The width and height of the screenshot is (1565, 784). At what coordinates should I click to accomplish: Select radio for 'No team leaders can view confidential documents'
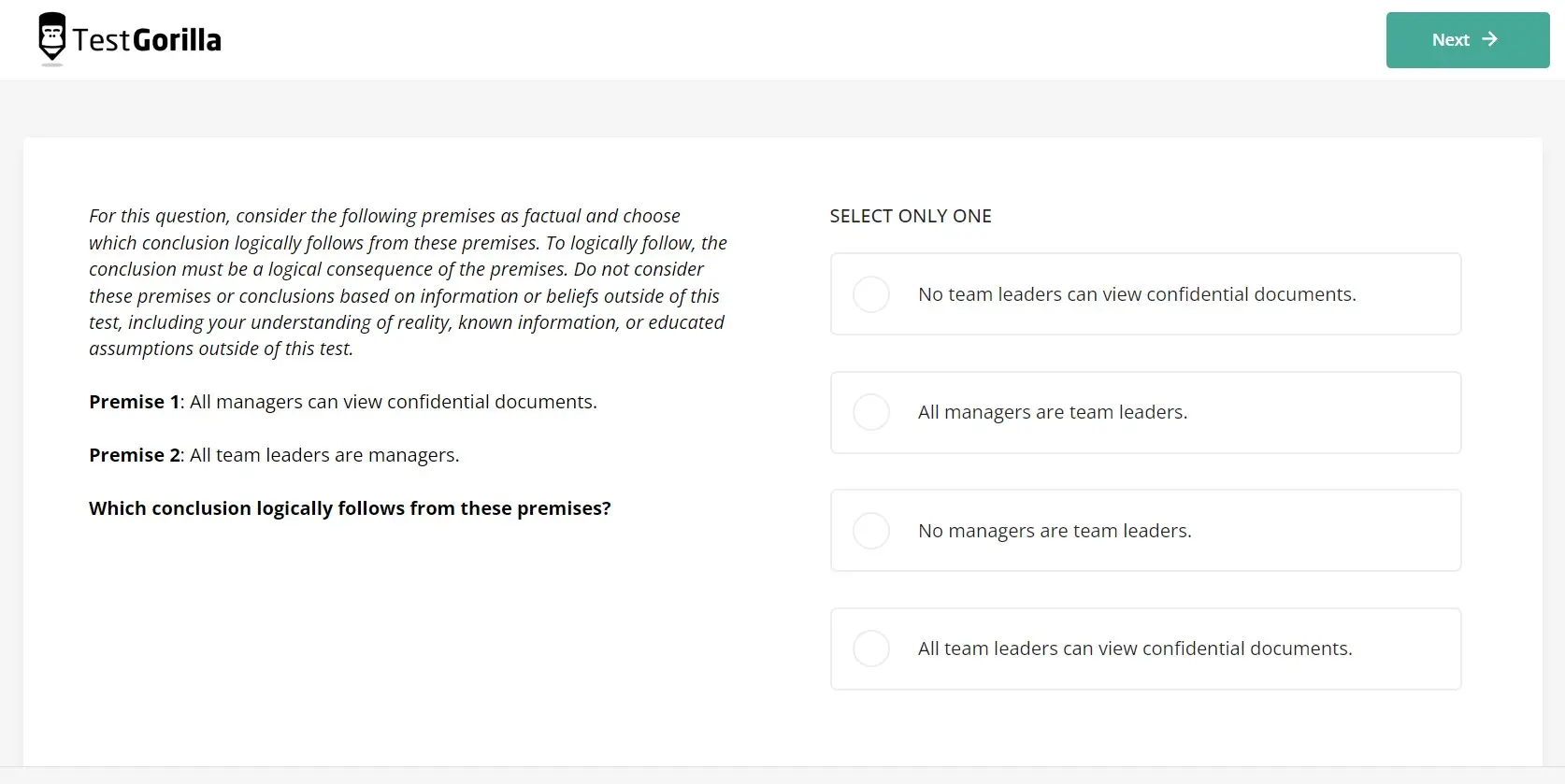click(871, 294)
